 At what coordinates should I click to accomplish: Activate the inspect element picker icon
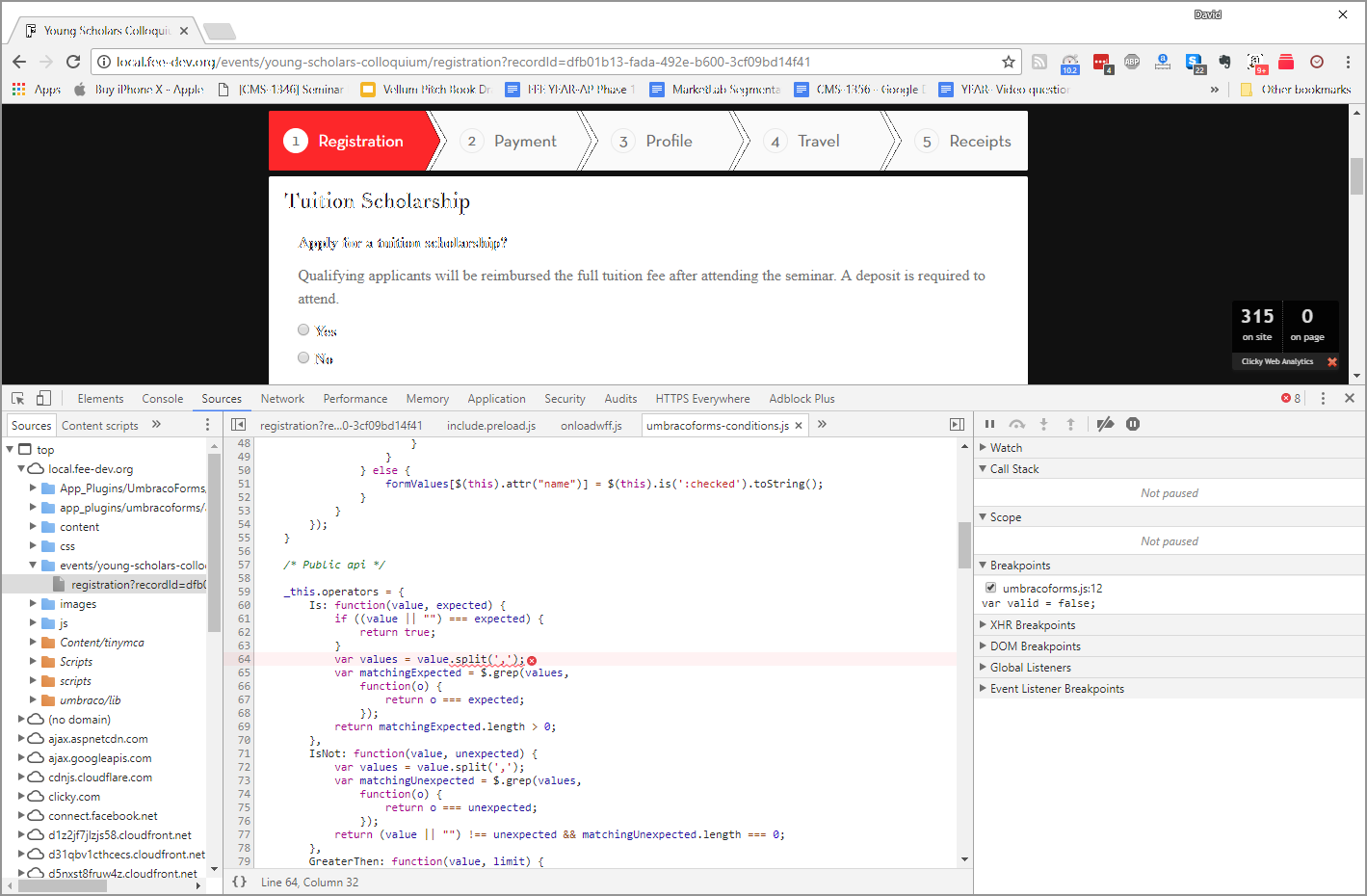pyautogui.click(x=18, y=398)
